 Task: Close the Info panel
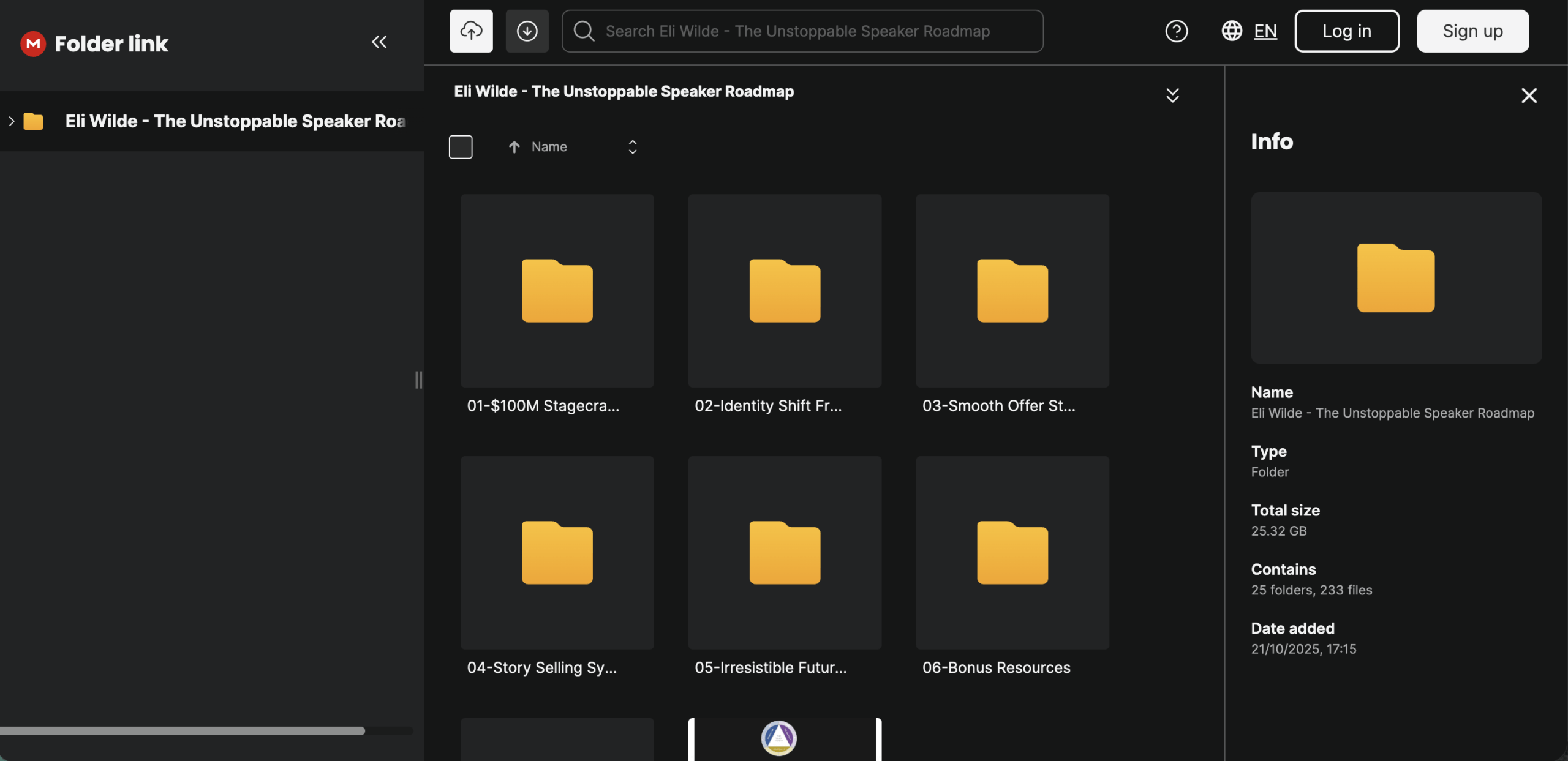click(x=1529, y=96)
